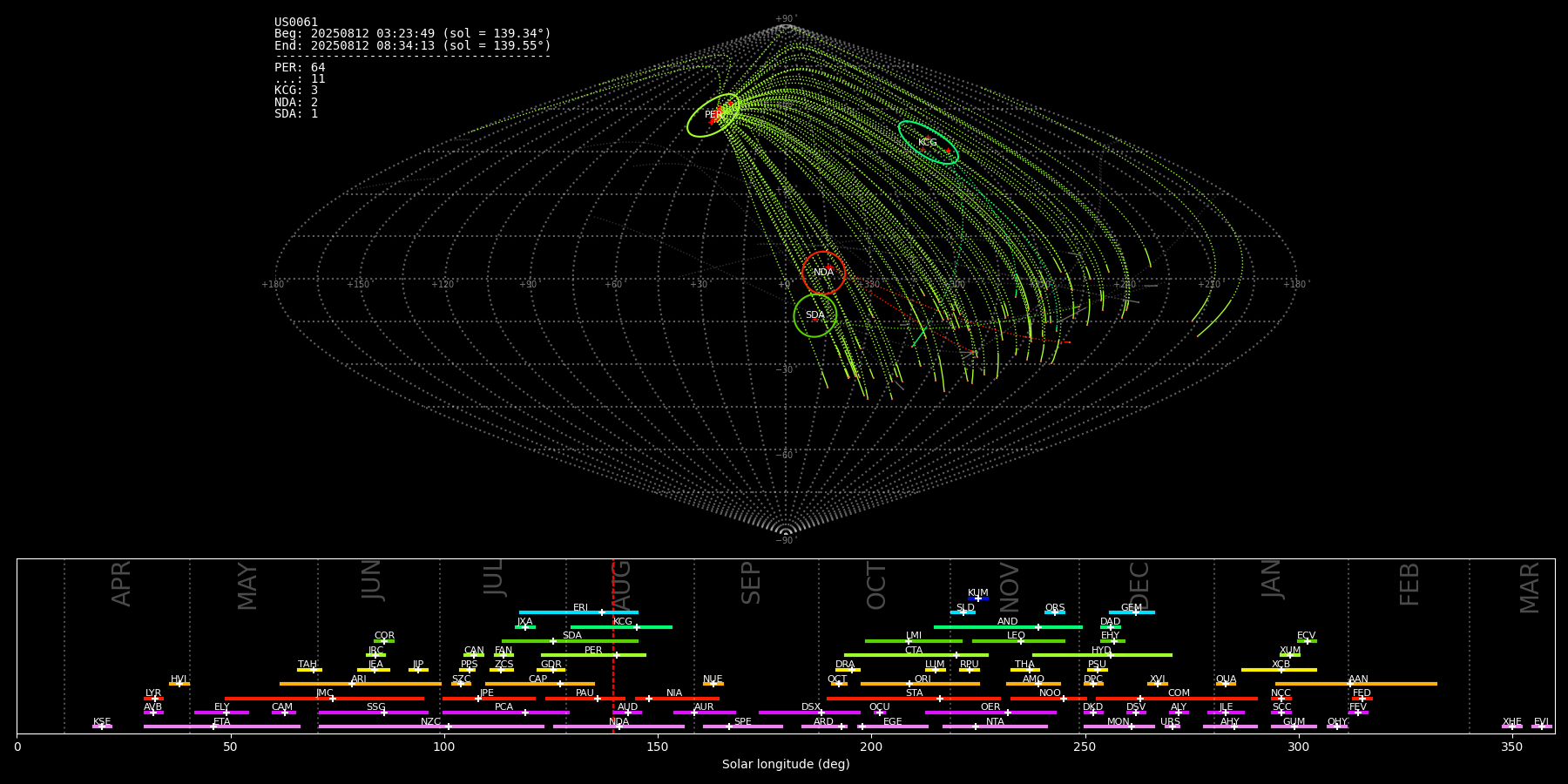This screenshot has height=784, width=1568.
Task: Click the XCB shower bar in timeline
Action: (1279, 670)
